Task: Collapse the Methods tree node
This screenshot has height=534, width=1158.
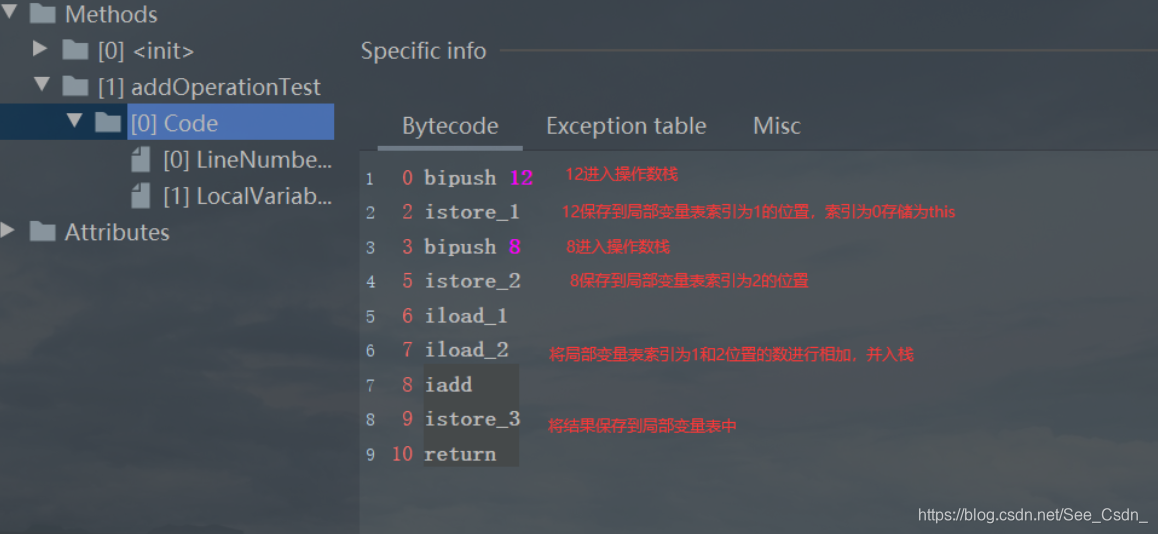Action: tap(9, 13)
